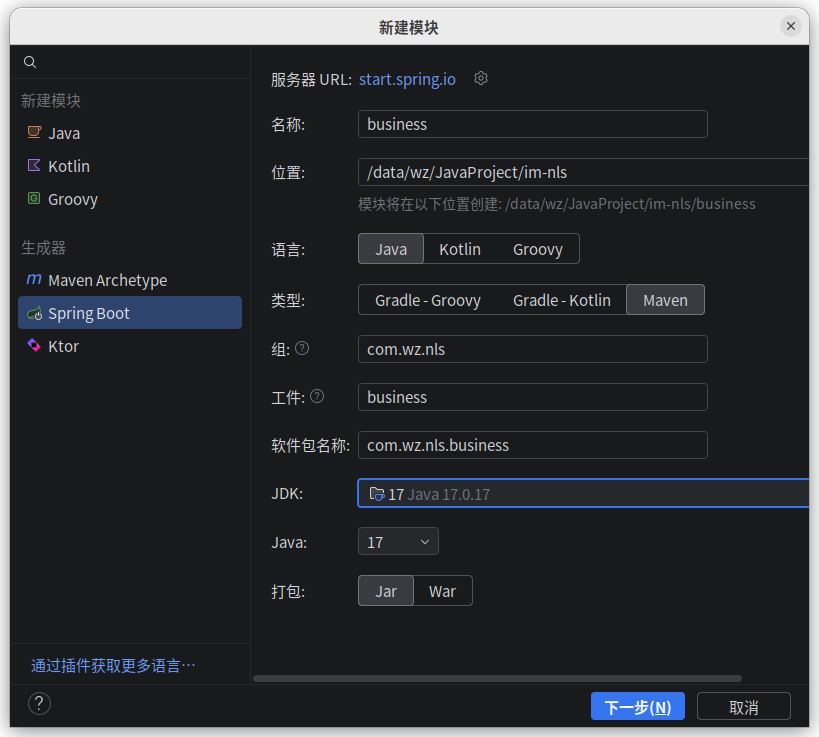Click the Ktor logo icon
The height and width of the screenshot is (737, 819).
34,345
